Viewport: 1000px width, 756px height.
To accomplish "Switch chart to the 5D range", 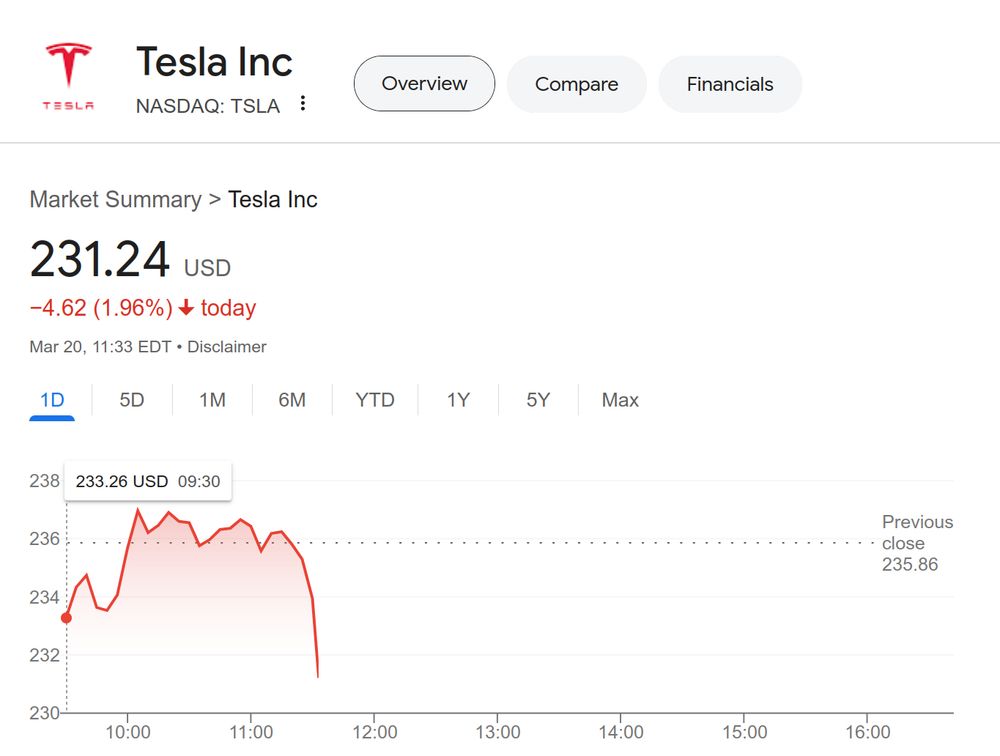I will point(131,399).
